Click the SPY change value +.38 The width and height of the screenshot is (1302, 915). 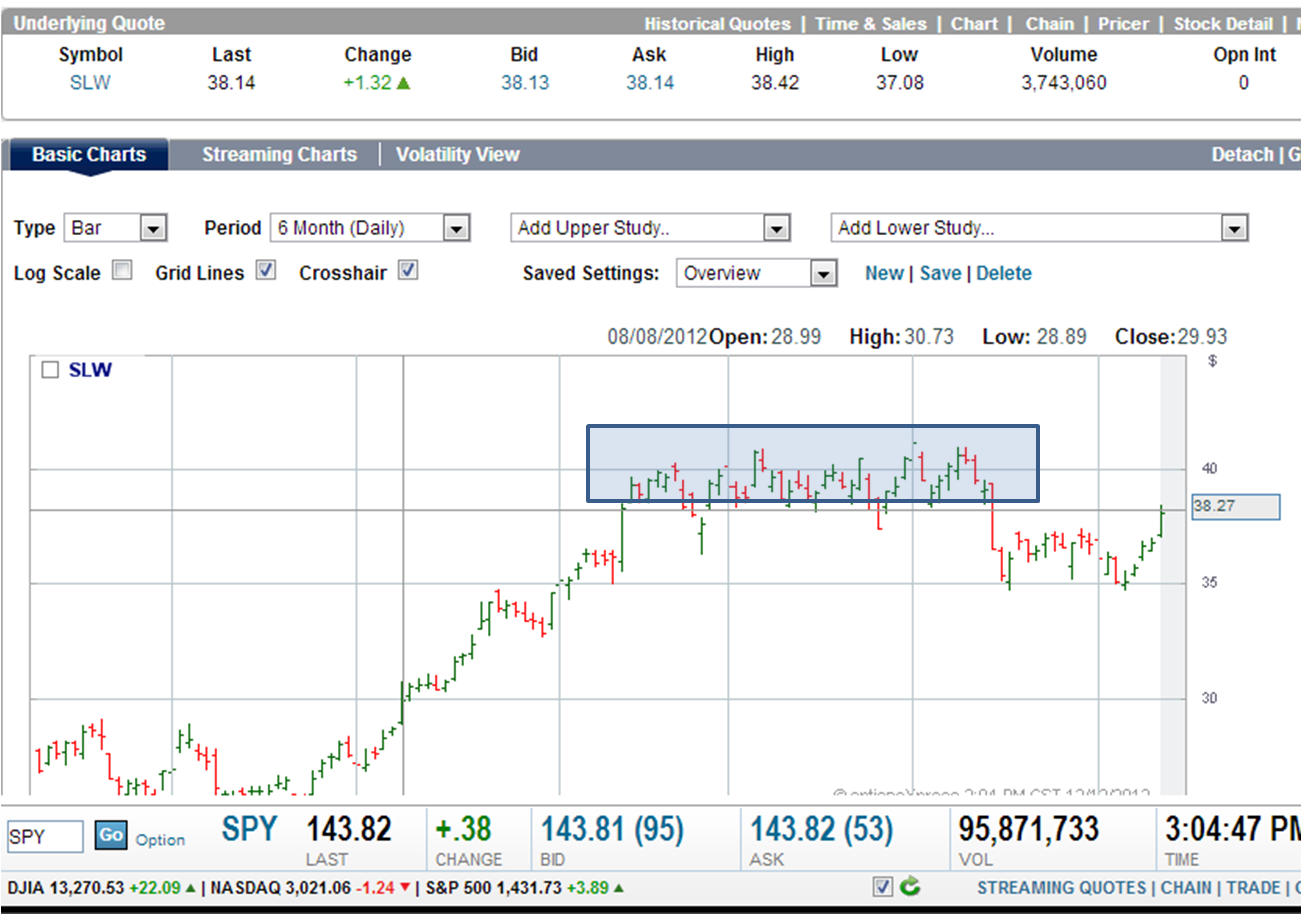(463, 829)
